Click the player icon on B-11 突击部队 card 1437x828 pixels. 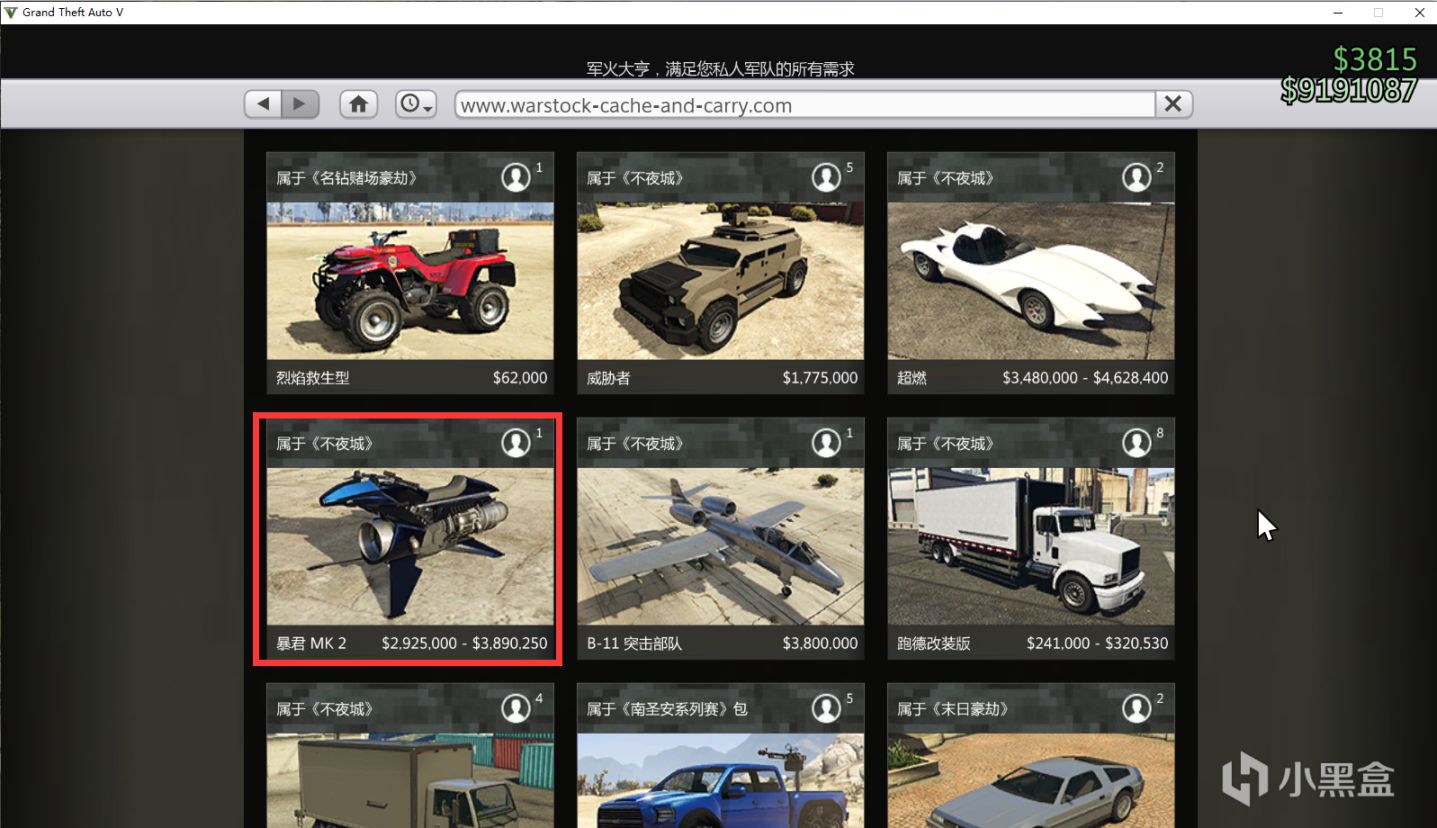point(826,443)
